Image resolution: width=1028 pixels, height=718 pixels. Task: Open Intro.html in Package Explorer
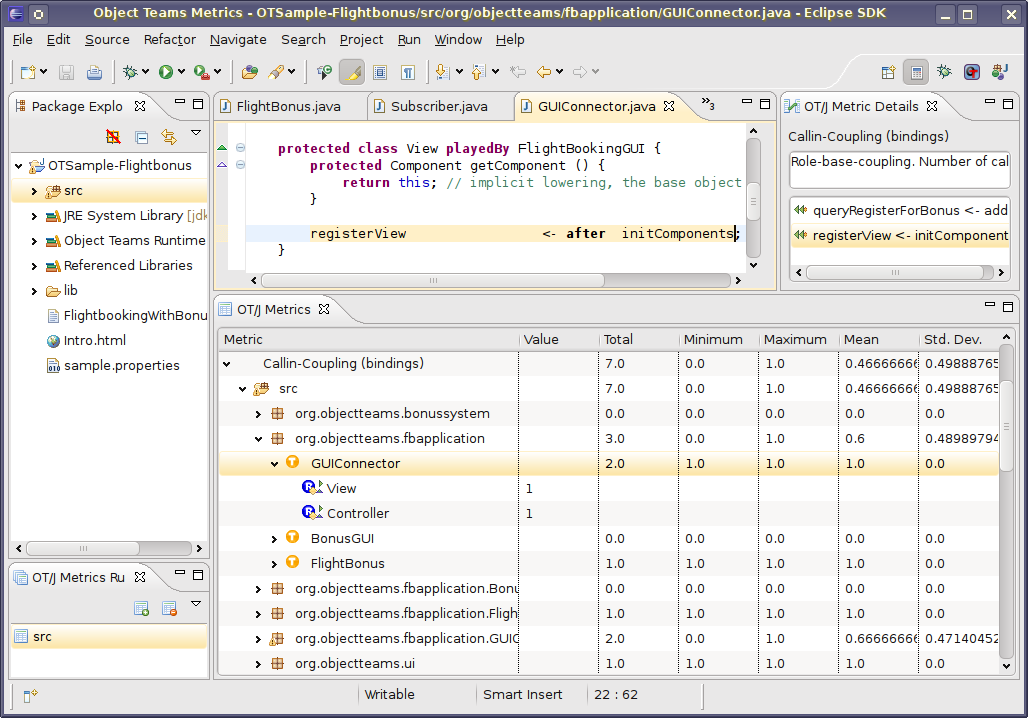click(94, 340)
